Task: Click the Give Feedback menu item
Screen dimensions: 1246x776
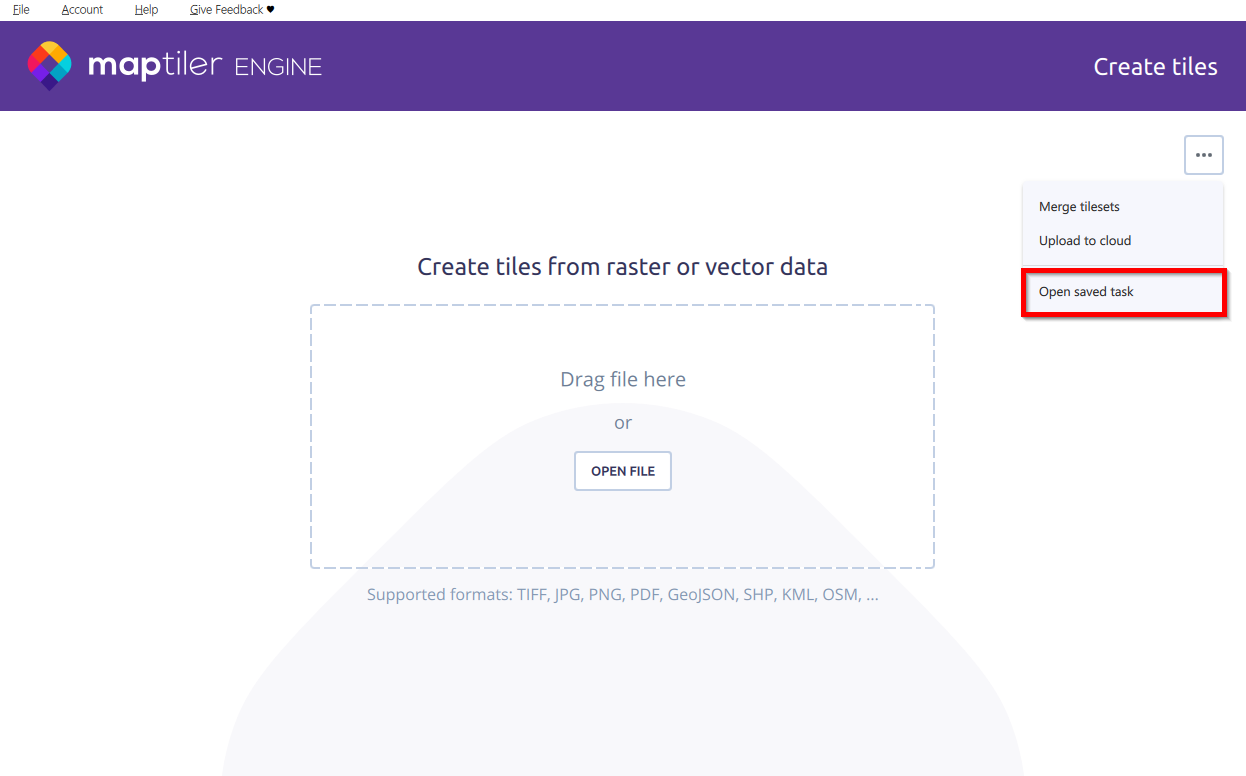Action: [226, 10]
